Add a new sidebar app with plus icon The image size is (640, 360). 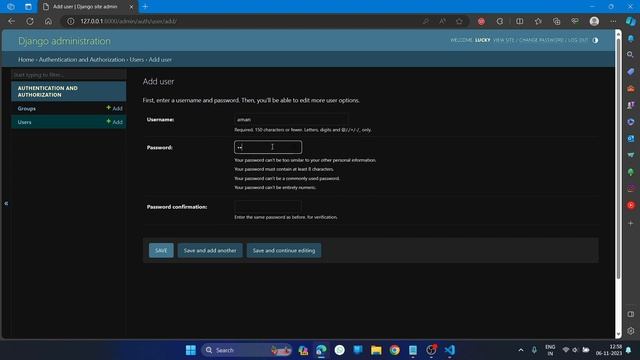coord(631,223)
